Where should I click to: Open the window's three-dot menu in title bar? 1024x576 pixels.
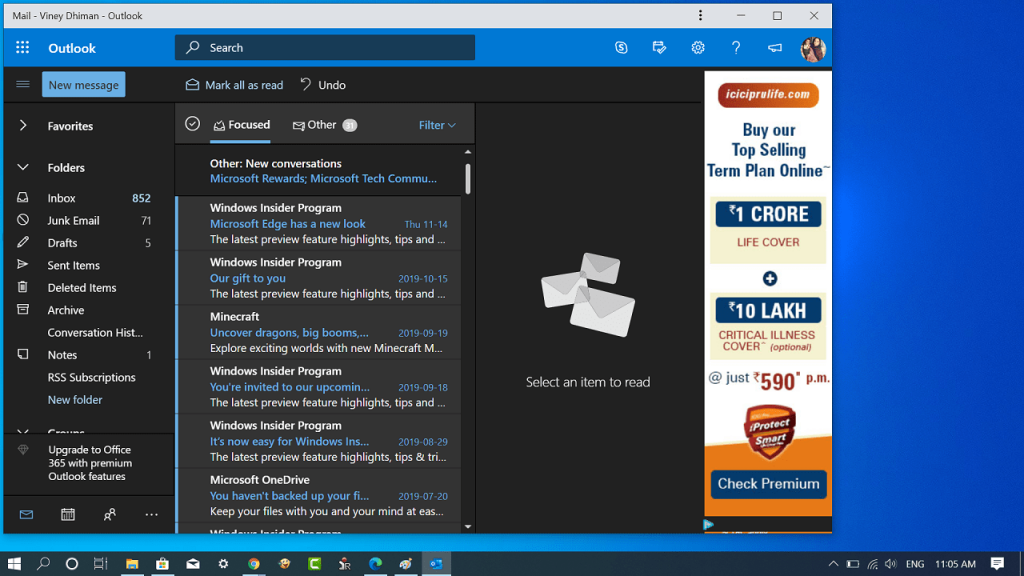coord(700,15)
